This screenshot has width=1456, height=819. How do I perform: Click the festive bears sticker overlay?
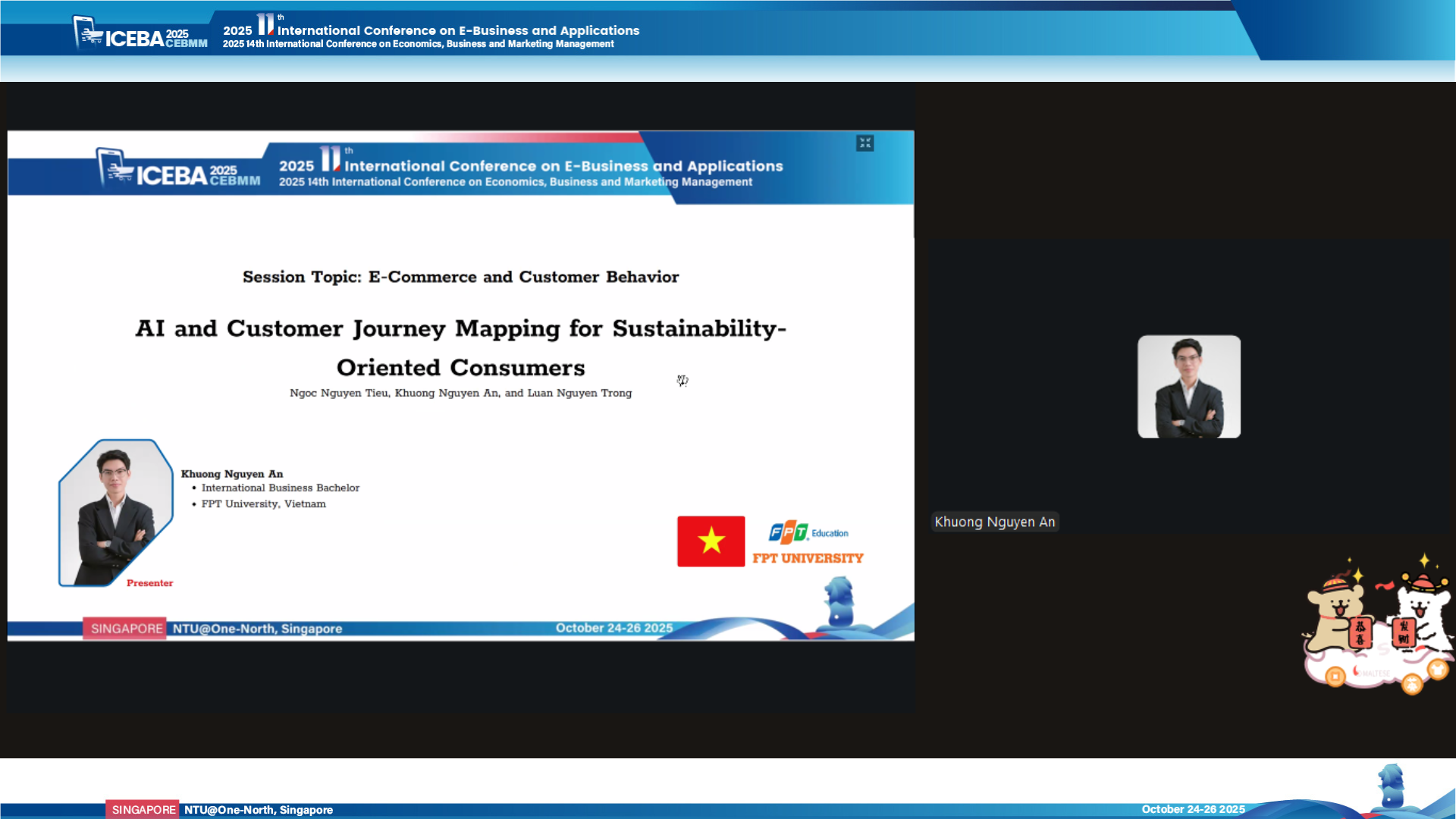(1378, 626)
